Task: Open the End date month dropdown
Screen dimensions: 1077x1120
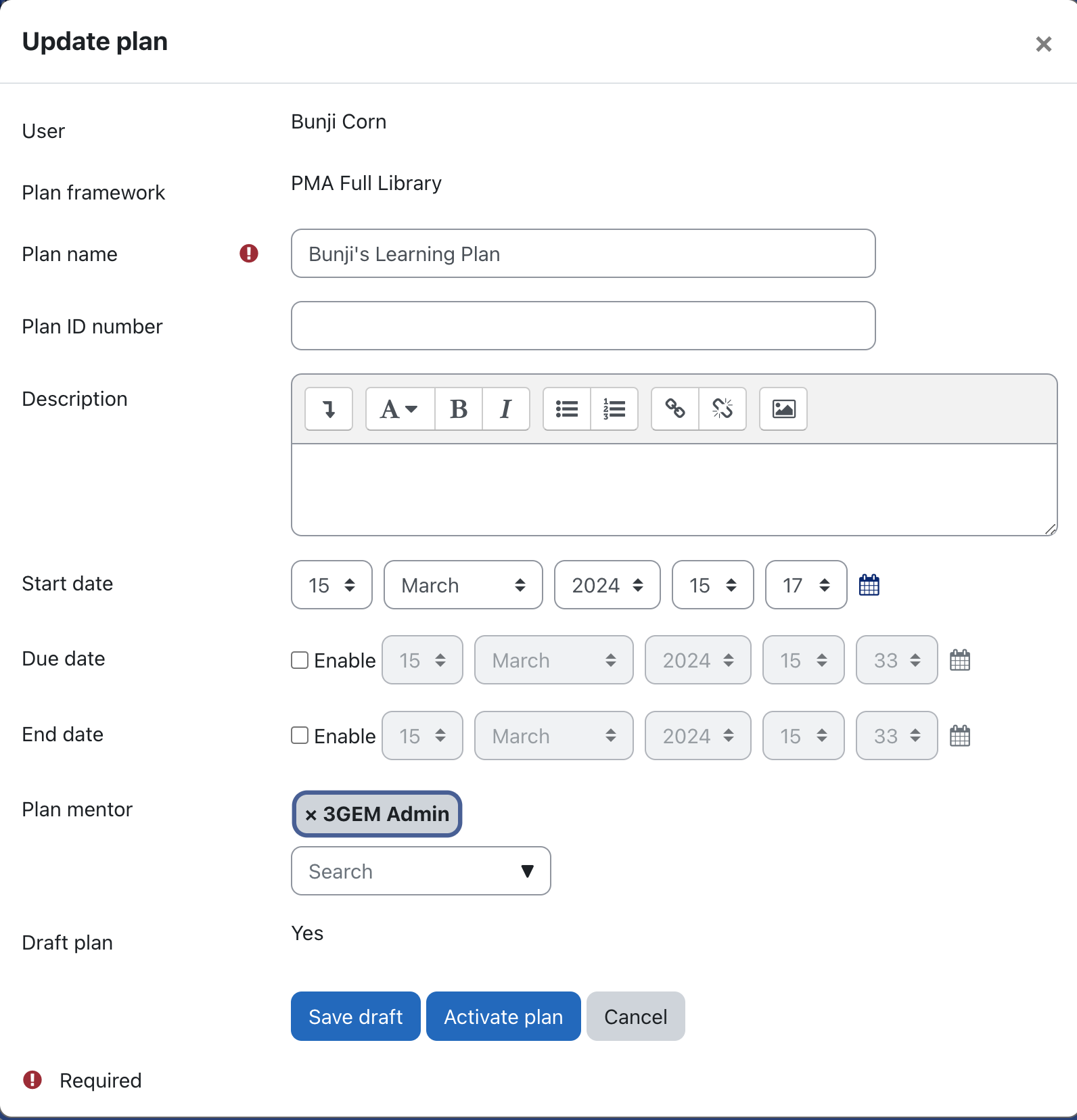Action: click(x=554, y=736)
